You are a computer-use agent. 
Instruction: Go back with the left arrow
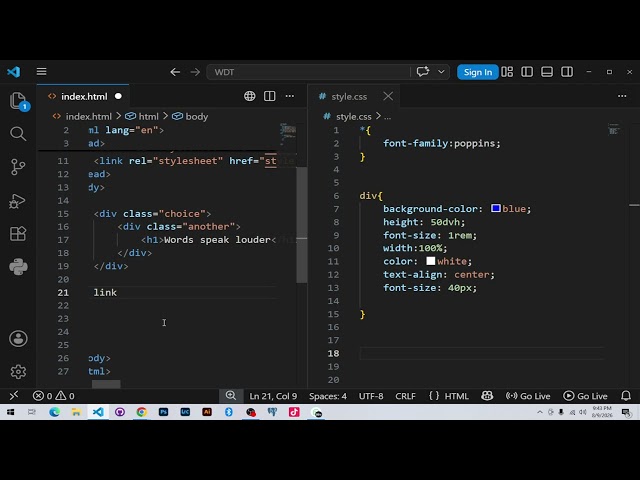tap(175, 72)
